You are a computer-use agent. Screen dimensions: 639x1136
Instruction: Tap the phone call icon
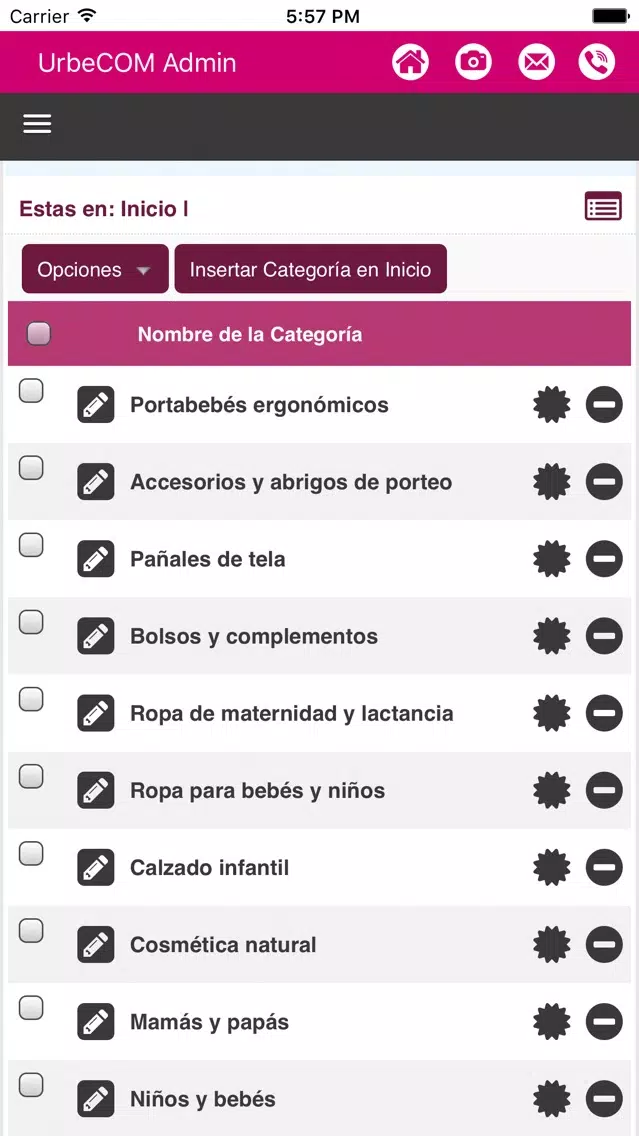(x=597, y=62)
